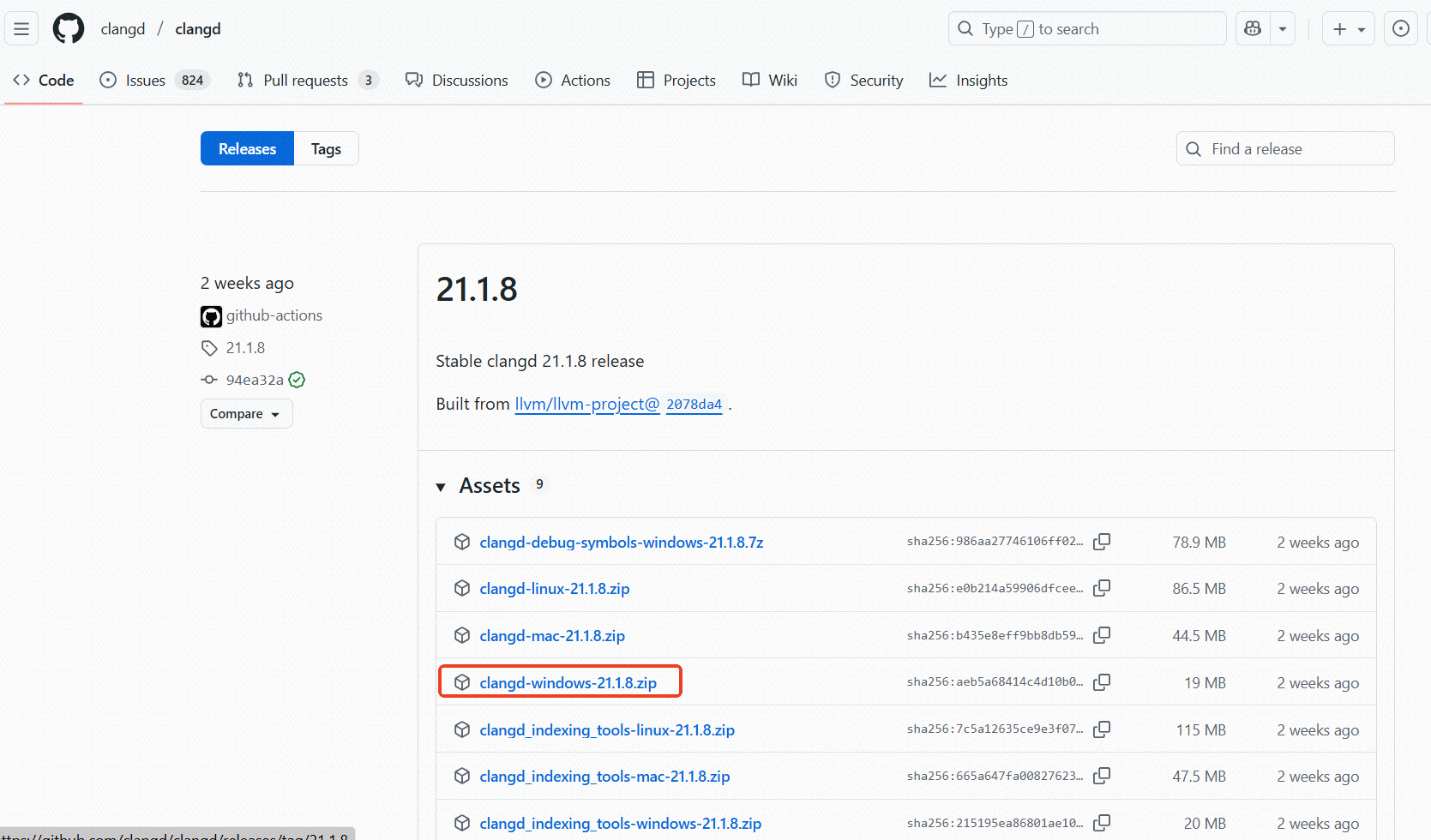This screenshot has height=840, width=1431.
Task: Open the Compare dropdown
Action: (x=246, y=414)
